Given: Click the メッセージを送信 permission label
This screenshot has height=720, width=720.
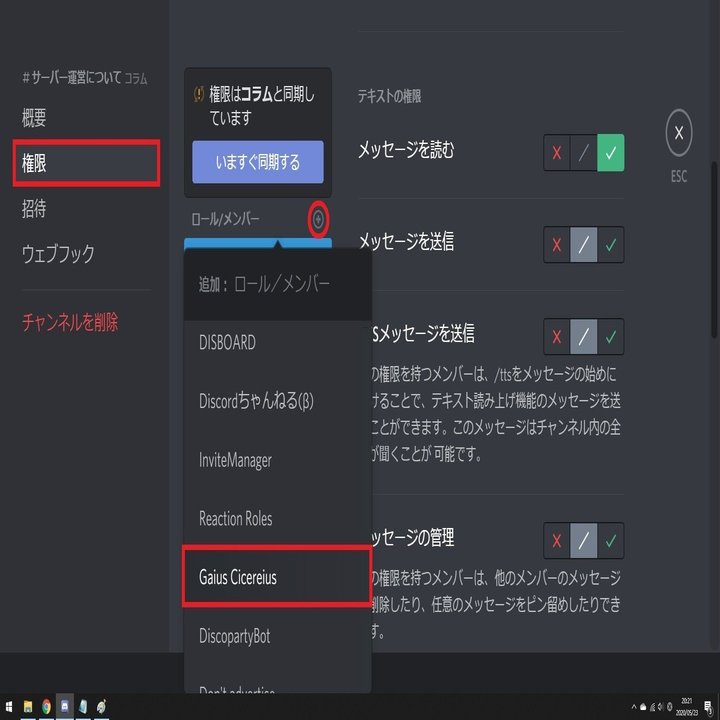Looking at the screenshot, I should (406, 241).
